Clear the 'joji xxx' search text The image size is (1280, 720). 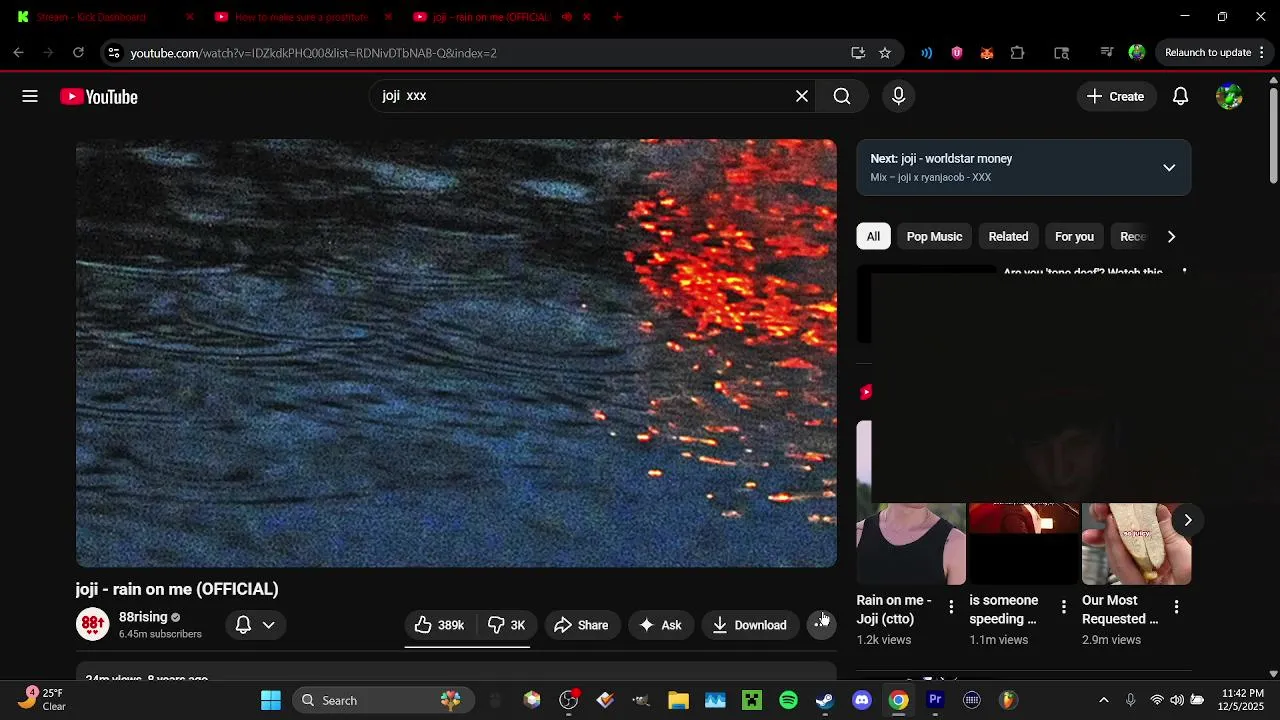coord(802,96)
